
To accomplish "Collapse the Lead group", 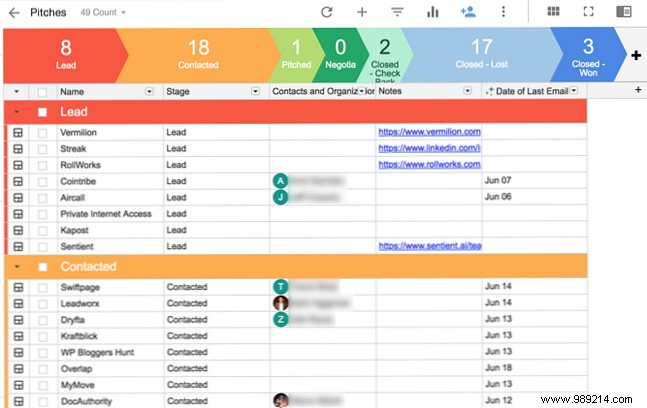I will (x=17, y=112).
